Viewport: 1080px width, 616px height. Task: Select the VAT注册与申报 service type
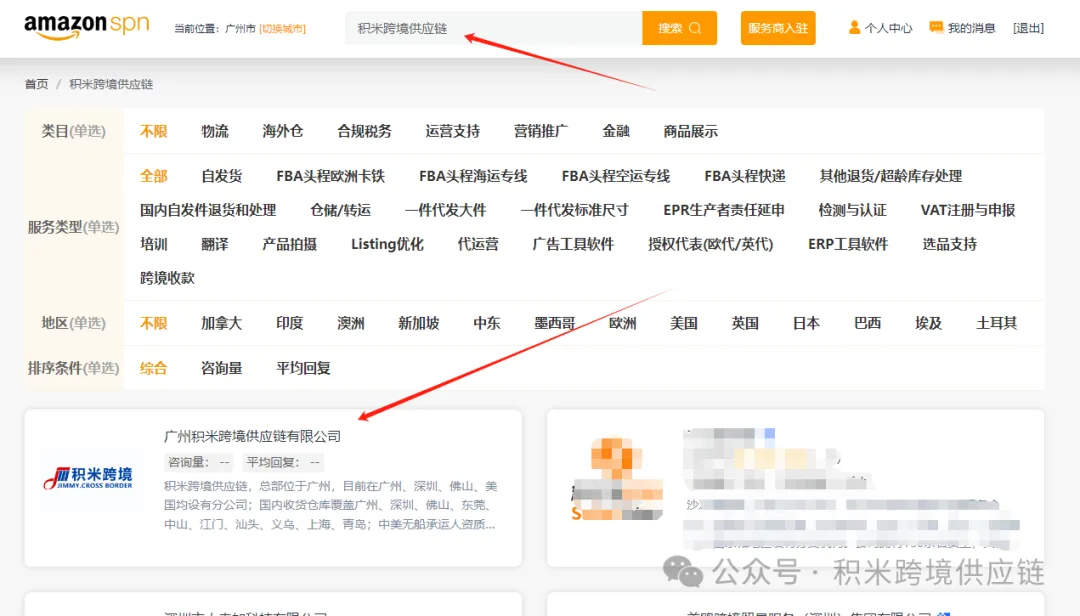pos(967,210)
